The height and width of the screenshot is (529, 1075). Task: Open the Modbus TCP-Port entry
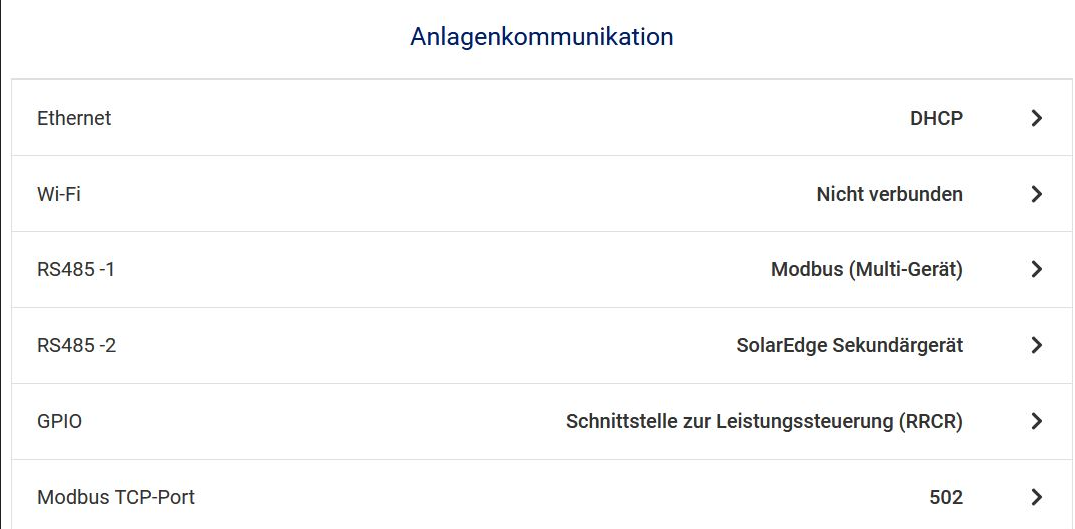[116, 497]
